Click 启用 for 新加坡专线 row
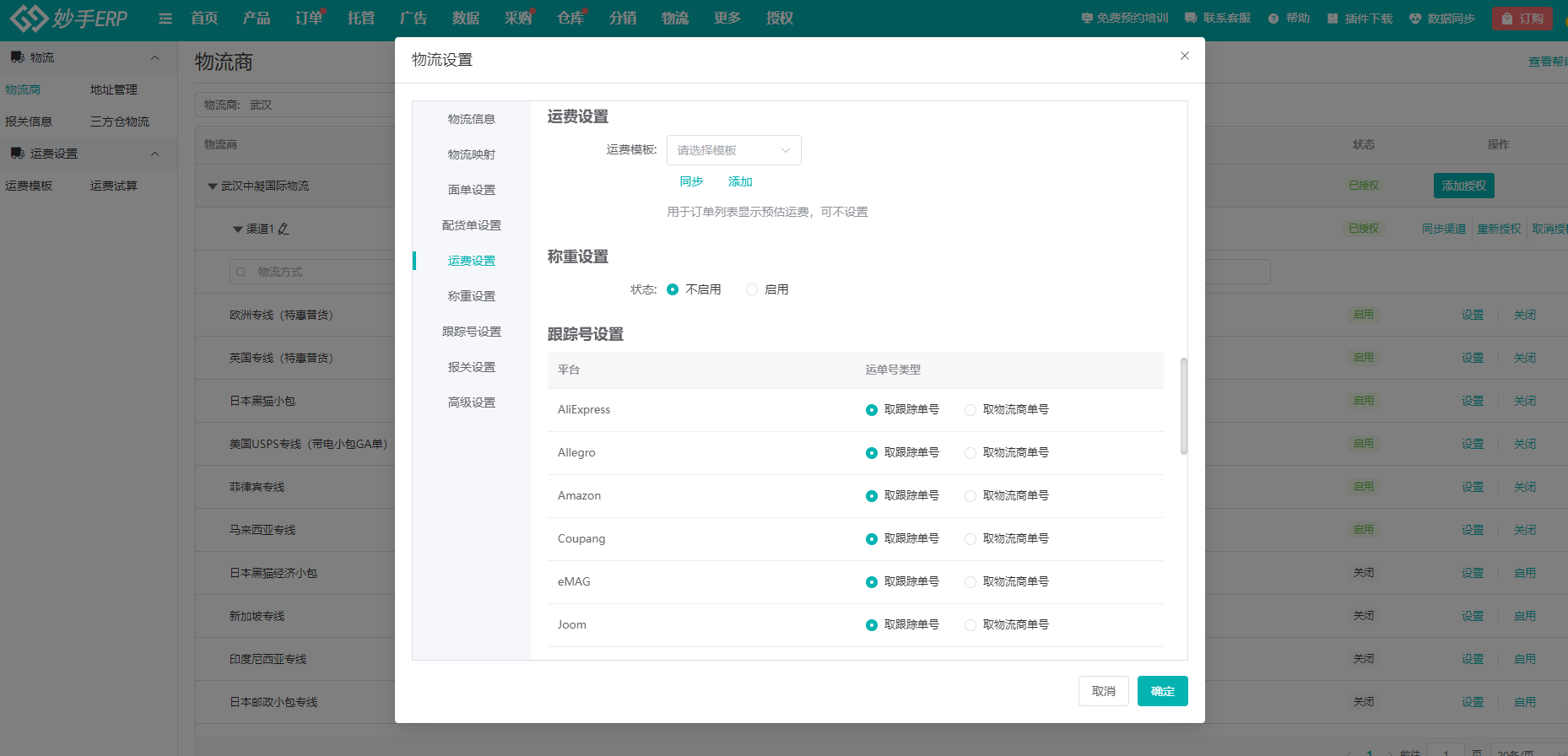This screenshot has width=1568, height=756. click(1525, 616)
